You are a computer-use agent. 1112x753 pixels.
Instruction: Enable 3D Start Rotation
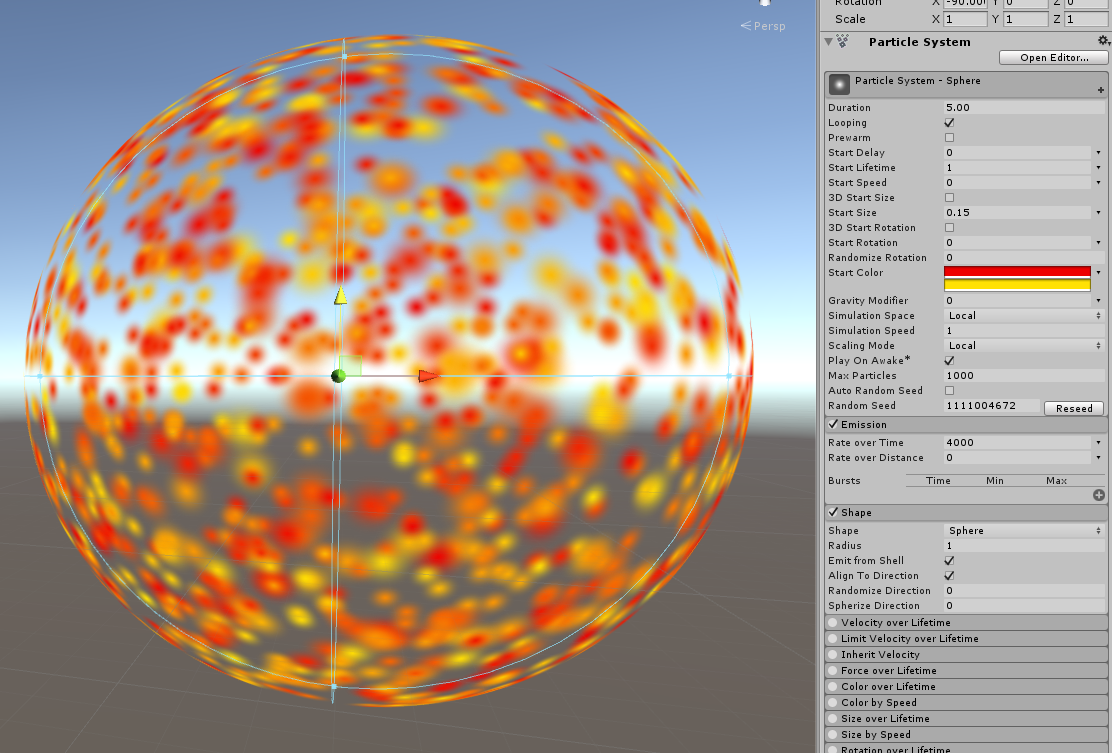click(x=950, y=228)
